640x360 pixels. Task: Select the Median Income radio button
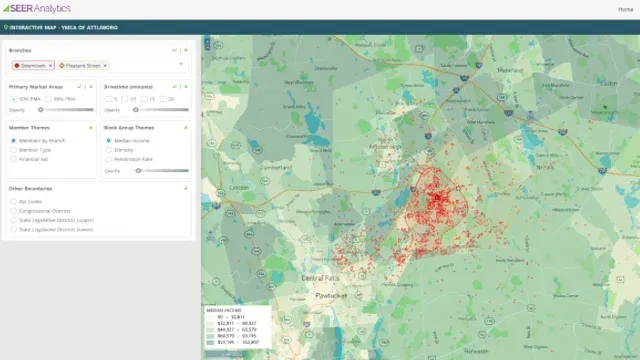click(109, 140)
